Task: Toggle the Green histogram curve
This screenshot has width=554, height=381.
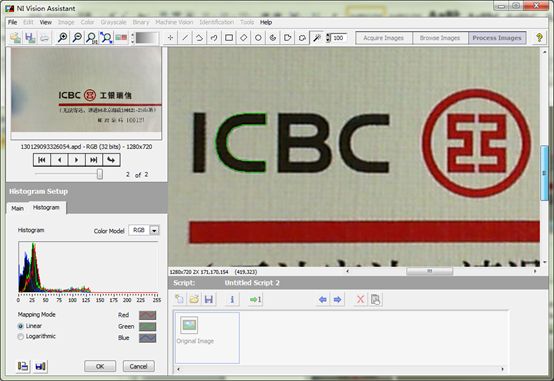Action: coord(147,326)
